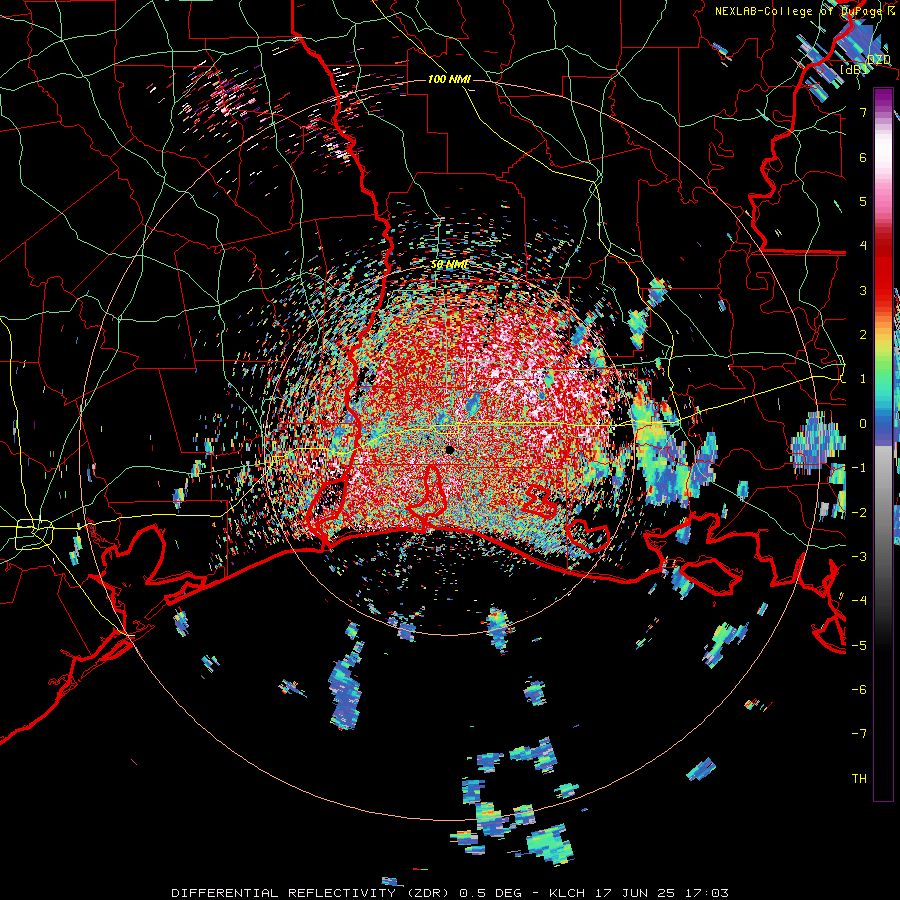Click the "-3" tick label on color scale
The height and width of the screenshot is (900, 900).
[x=859, y=557]
